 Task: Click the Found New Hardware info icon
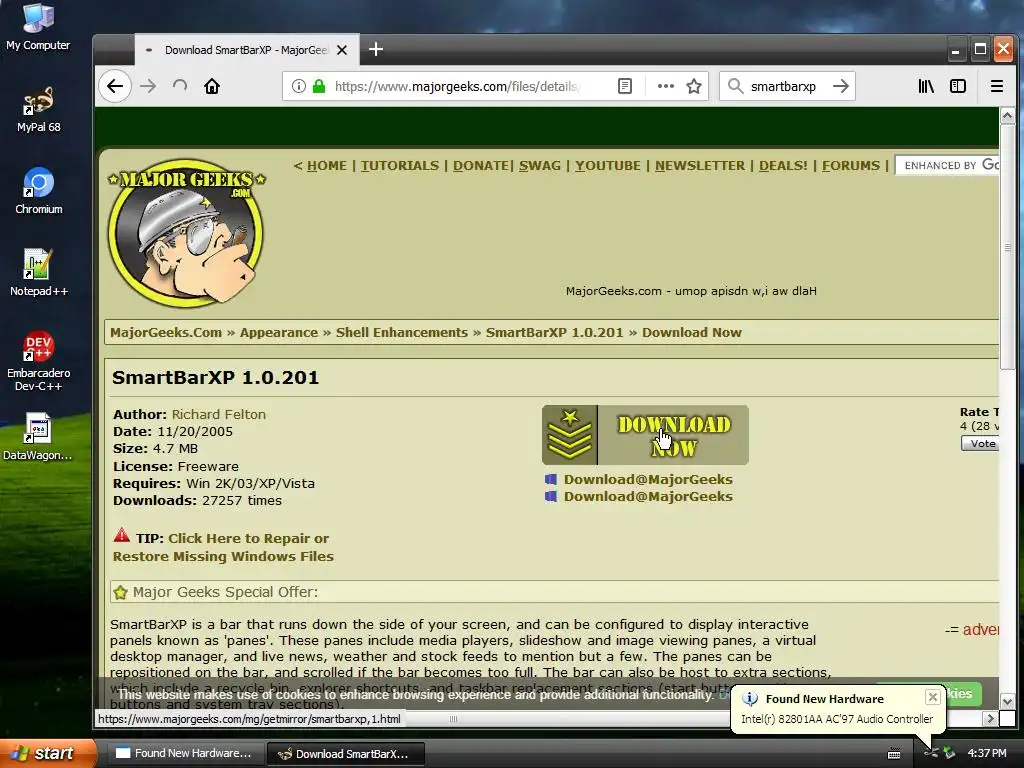pyautogui.click(x=750, y=699)
